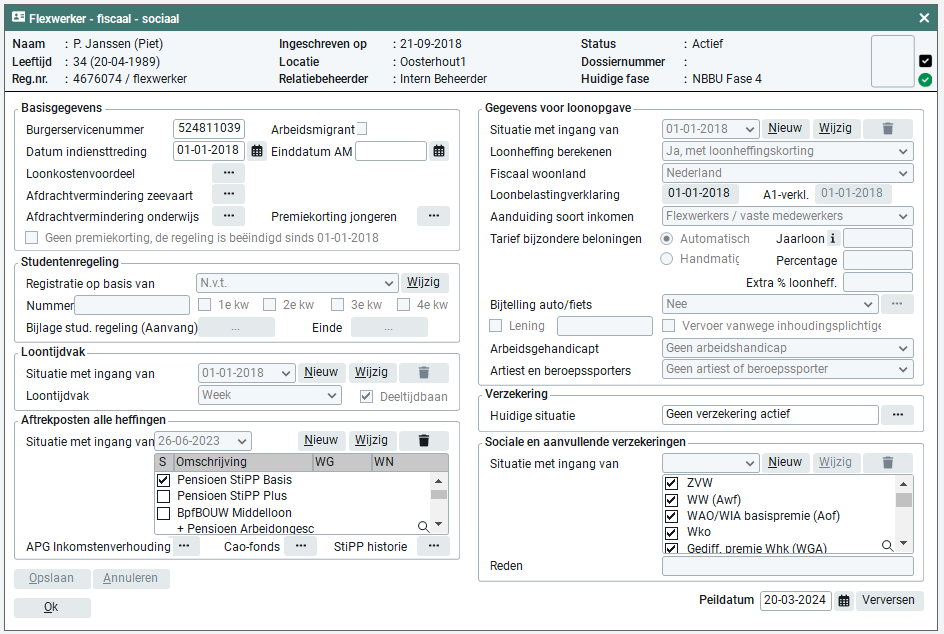
Task: Open Loonheffing berekenen dropdown
Action: (787, 151)
